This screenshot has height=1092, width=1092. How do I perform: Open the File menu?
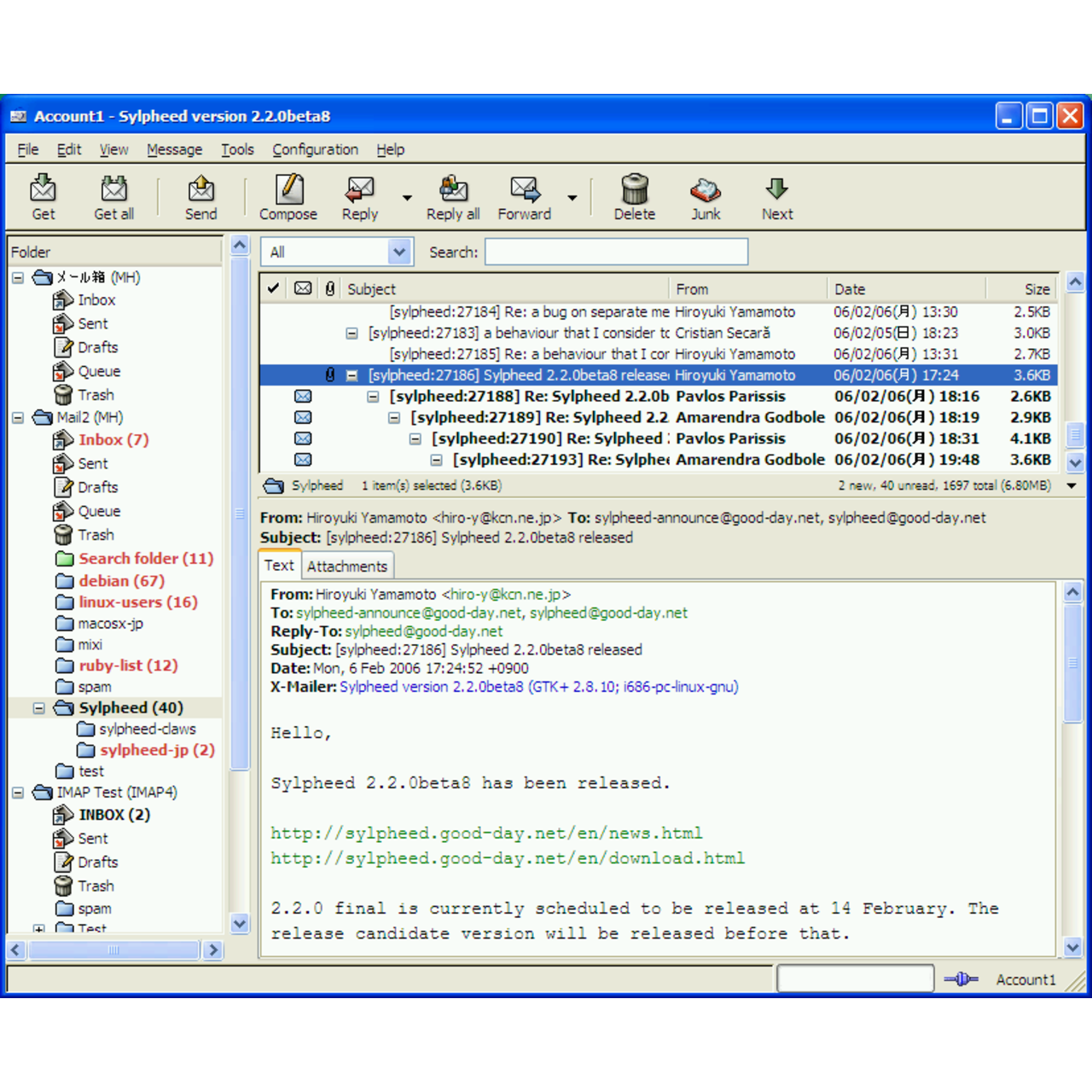pyautogui.click(x=28, y=149)
